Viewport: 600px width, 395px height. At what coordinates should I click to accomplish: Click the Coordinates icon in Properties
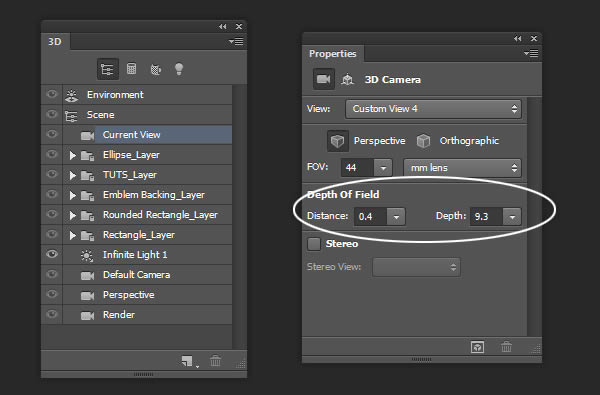pos(347,79)
